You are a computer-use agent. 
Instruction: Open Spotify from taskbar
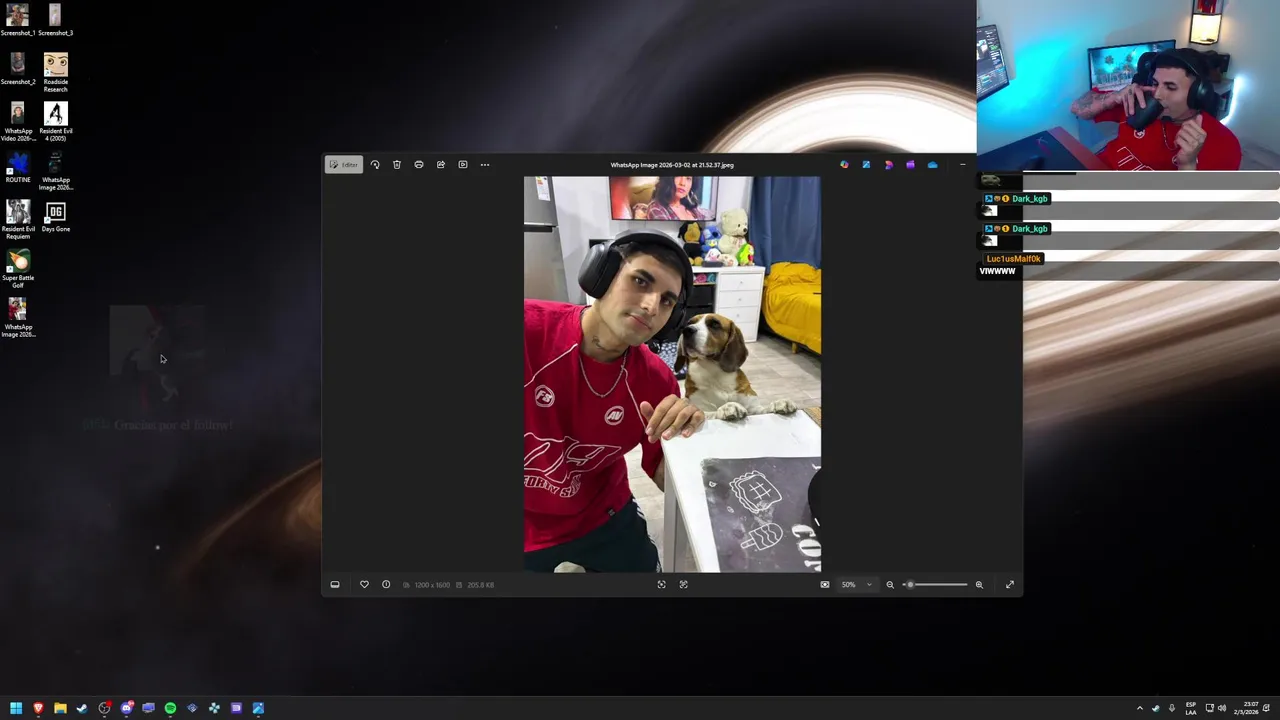coord(170,708)
